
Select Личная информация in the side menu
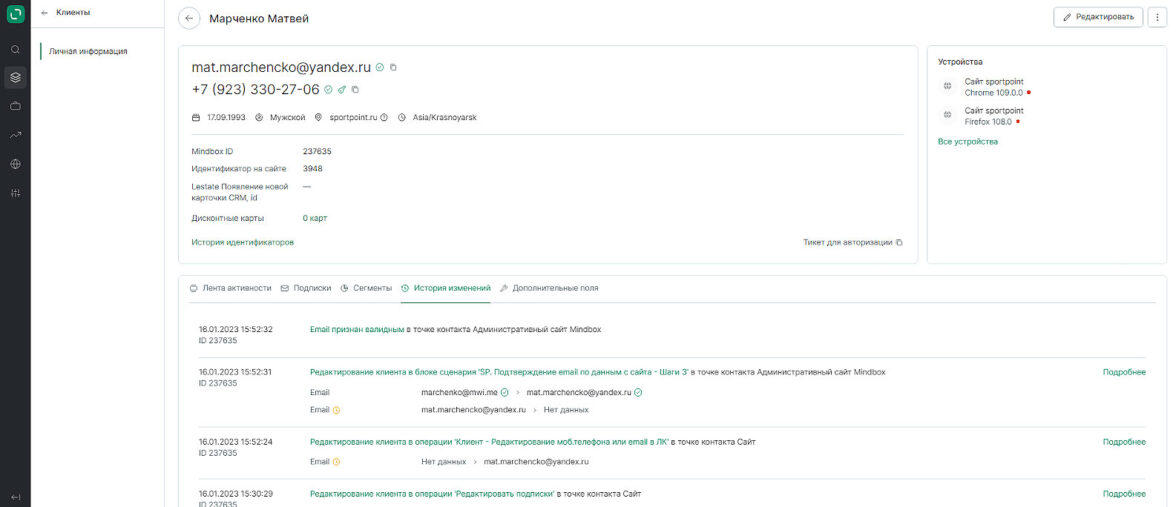click(88, 52)
